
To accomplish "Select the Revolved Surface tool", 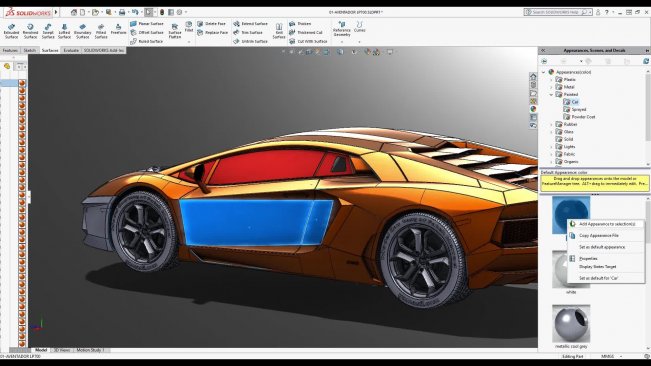I will 30,32.
